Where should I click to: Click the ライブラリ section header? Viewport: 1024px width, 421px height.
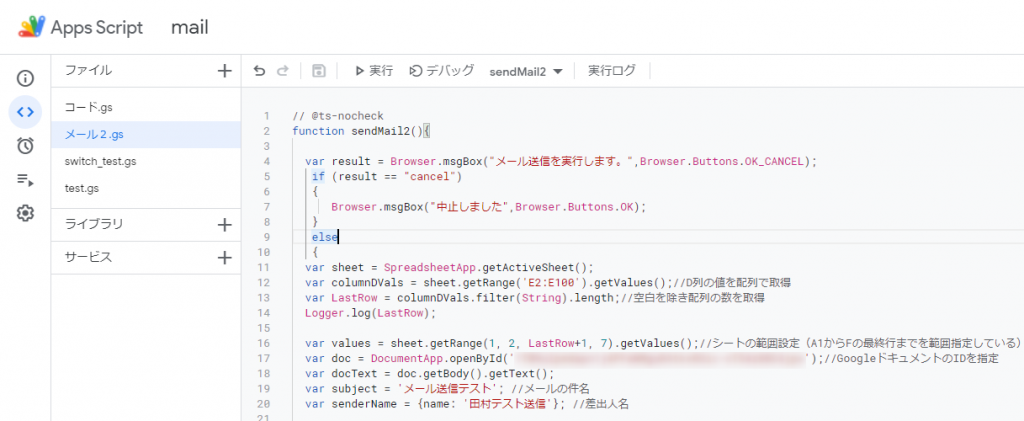point(94,225)
